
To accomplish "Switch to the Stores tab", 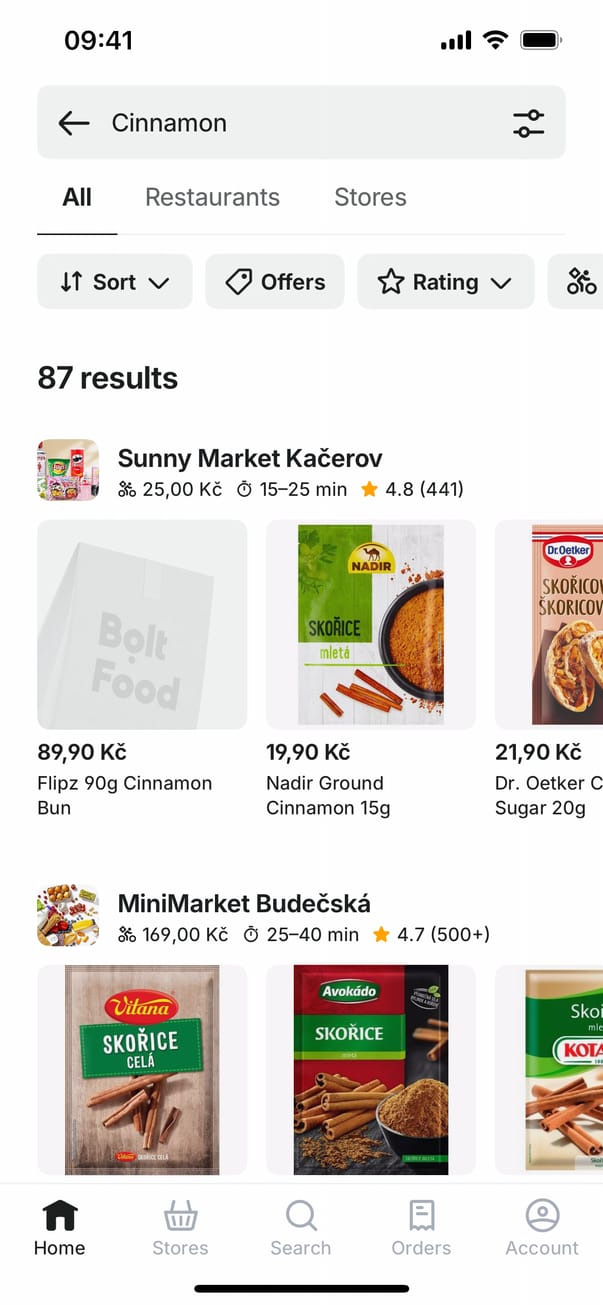I will (x=370, y=197).
